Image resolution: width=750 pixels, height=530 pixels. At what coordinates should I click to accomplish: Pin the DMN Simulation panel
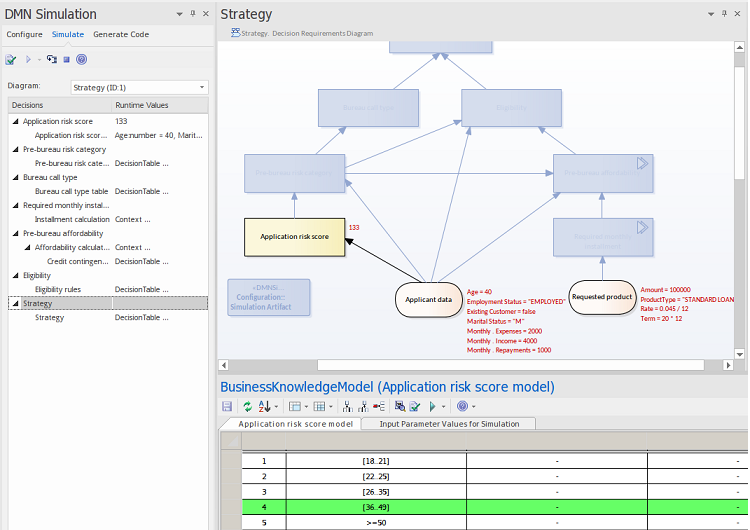(191, 14)
